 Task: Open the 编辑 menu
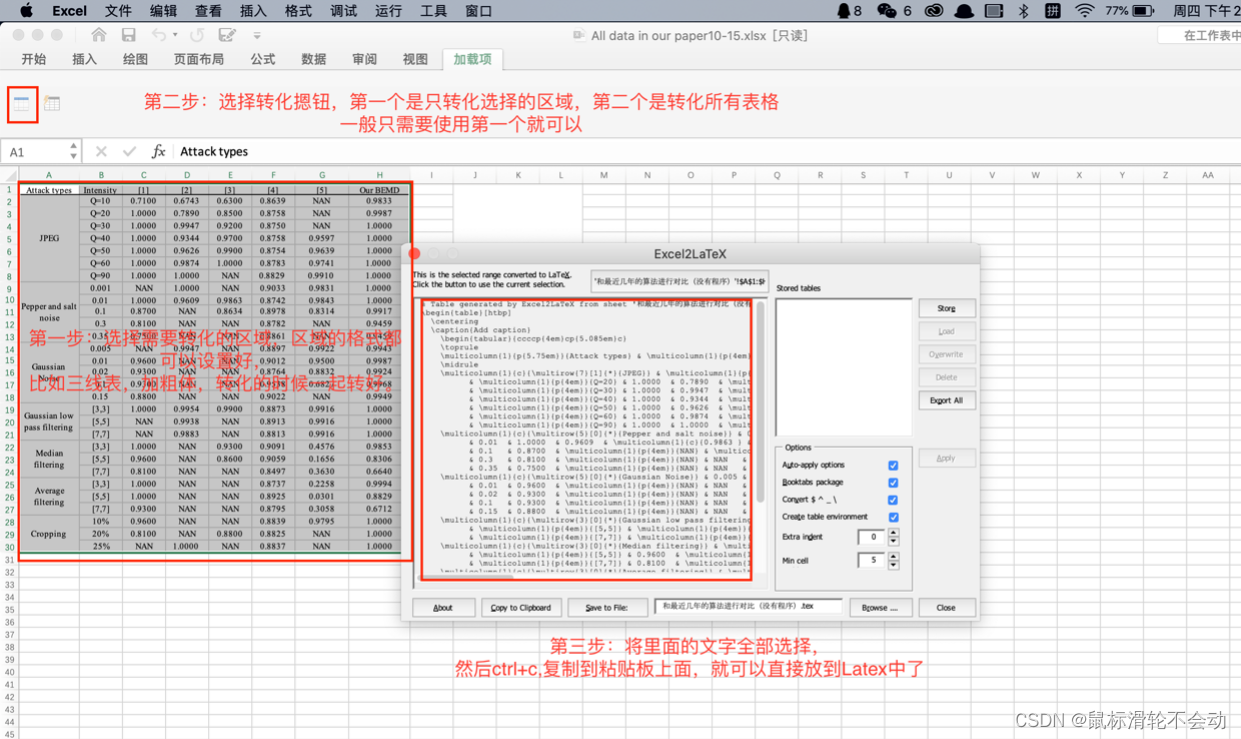[x=163, y=11]
